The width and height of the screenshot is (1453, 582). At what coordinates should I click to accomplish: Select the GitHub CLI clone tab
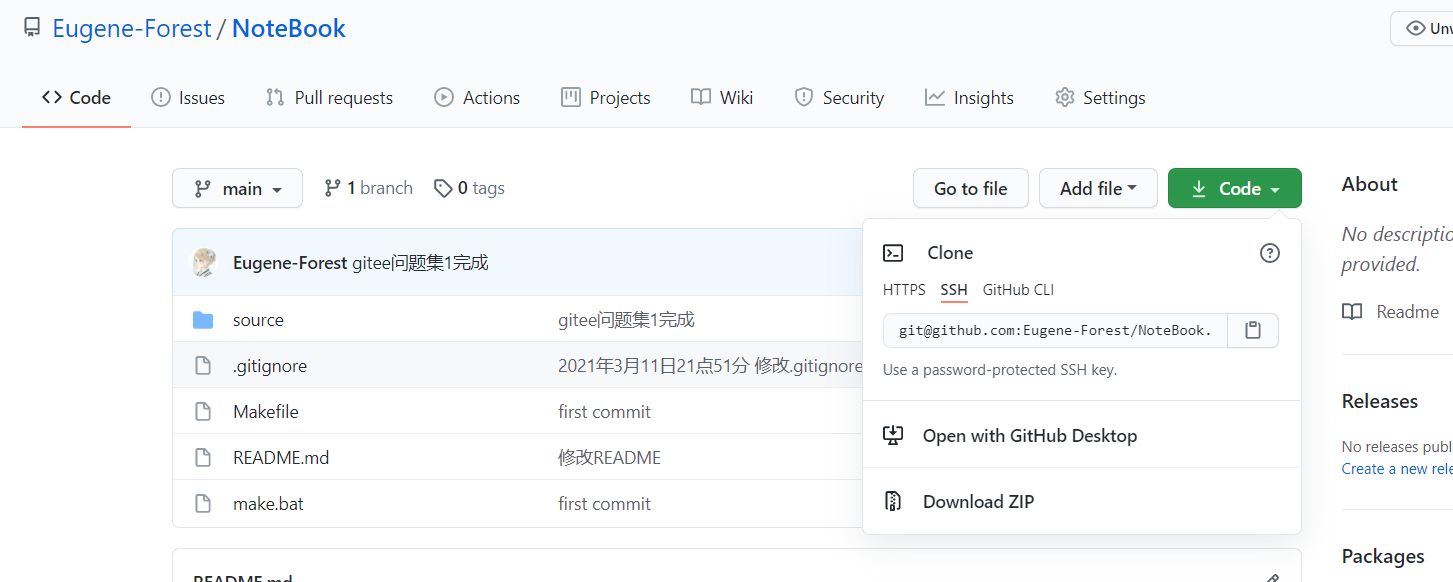click(1018, 290)
